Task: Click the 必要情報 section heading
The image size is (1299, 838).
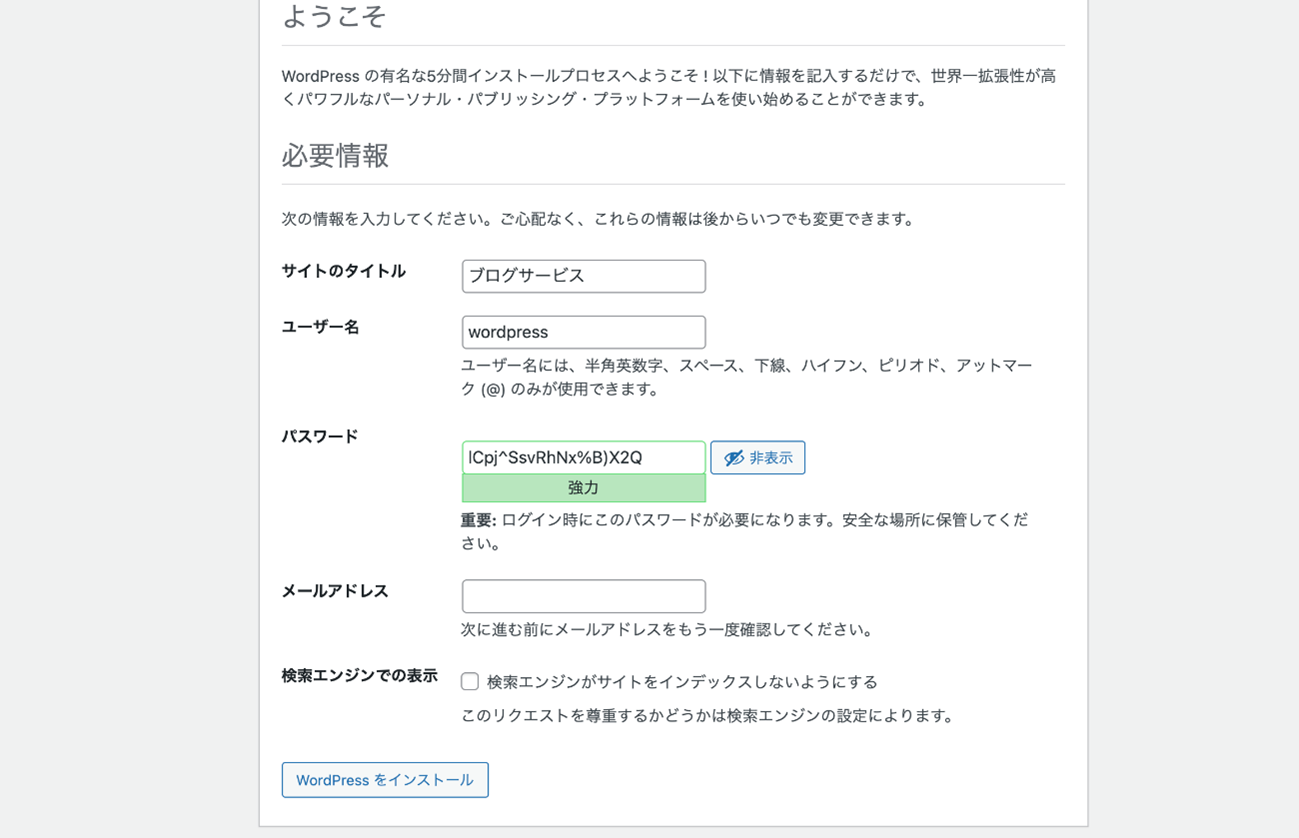Action: pos(335,156)
